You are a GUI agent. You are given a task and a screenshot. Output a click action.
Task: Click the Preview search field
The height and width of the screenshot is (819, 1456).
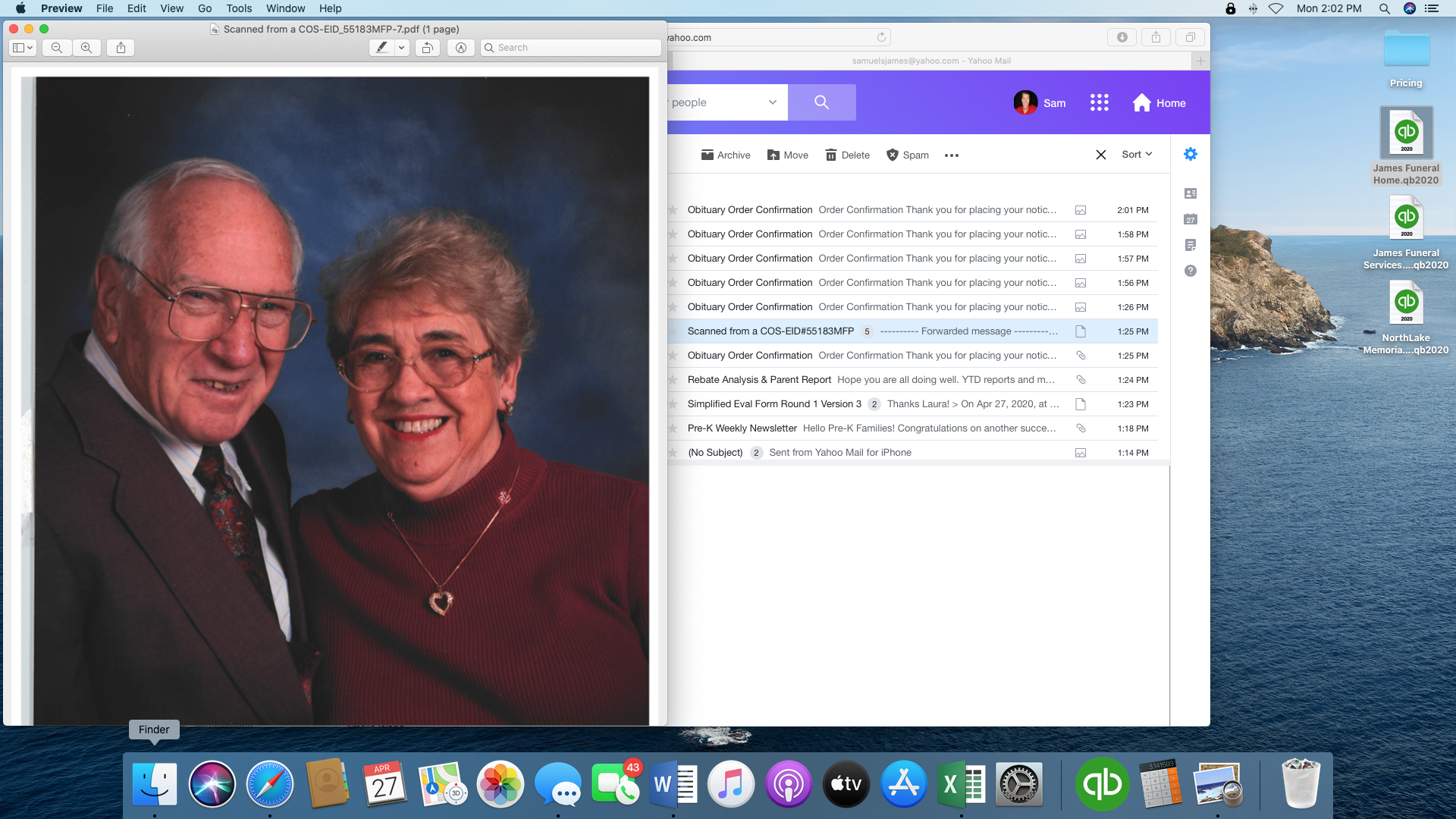[x=576, y=48]
